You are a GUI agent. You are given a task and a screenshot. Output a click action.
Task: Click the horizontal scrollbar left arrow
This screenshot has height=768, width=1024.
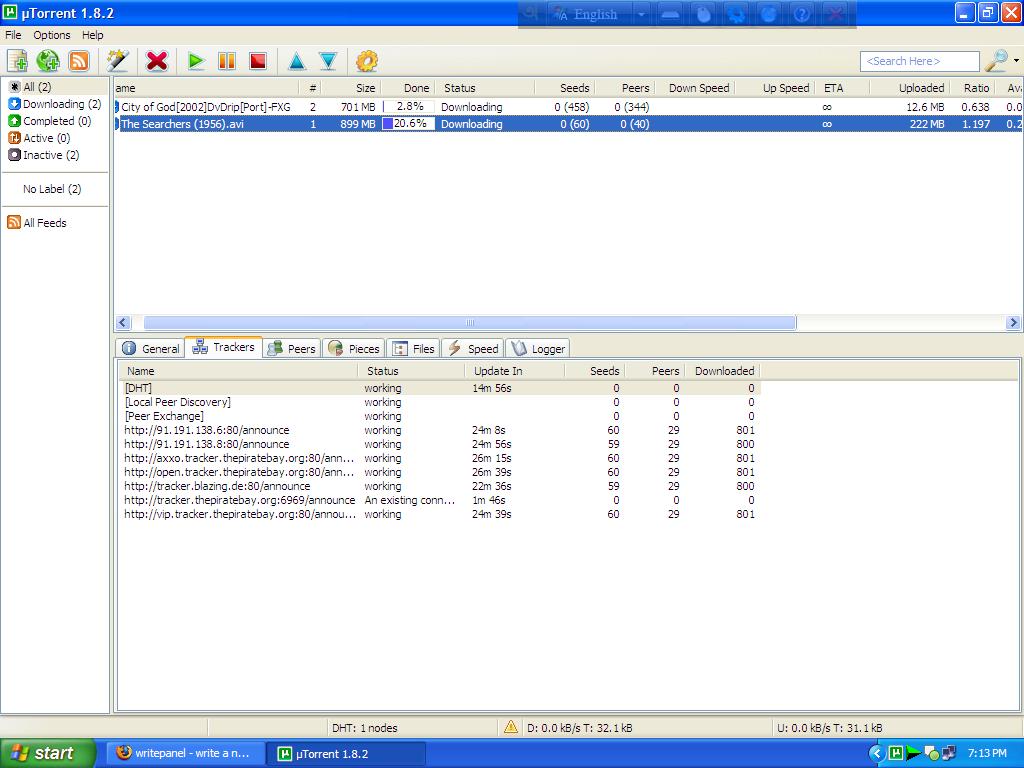point(123,323)
